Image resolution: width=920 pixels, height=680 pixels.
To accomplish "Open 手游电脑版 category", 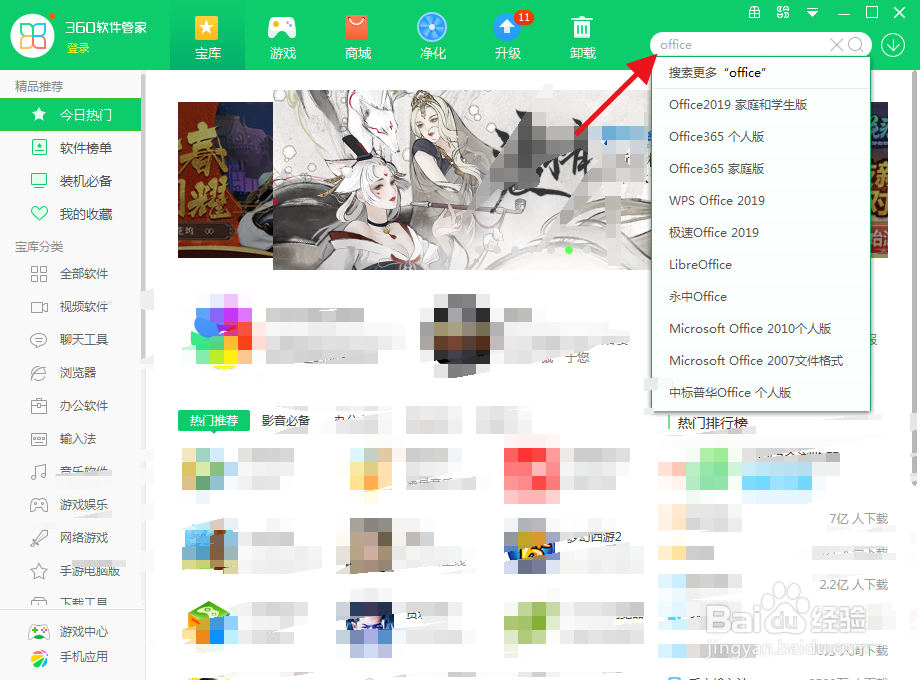I will tap(70, 571).
